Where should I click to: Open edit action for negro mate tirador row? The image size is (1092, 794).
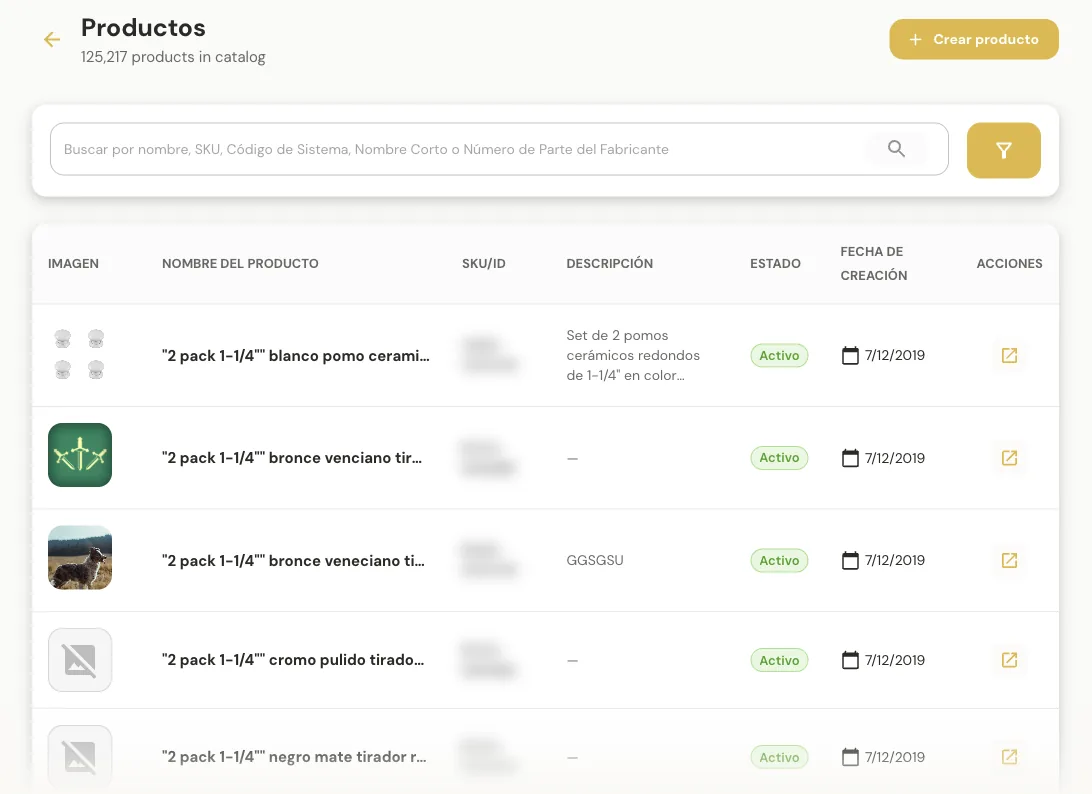point(1009,756)
